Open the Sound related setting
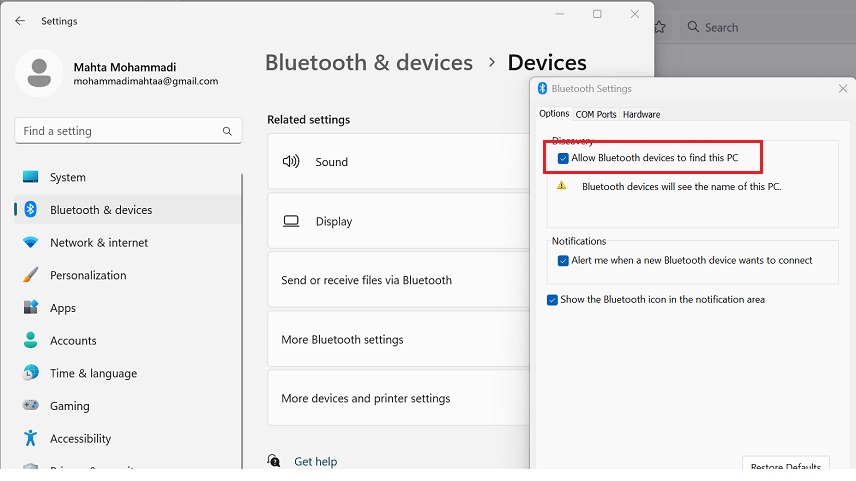 coord(399,162)
